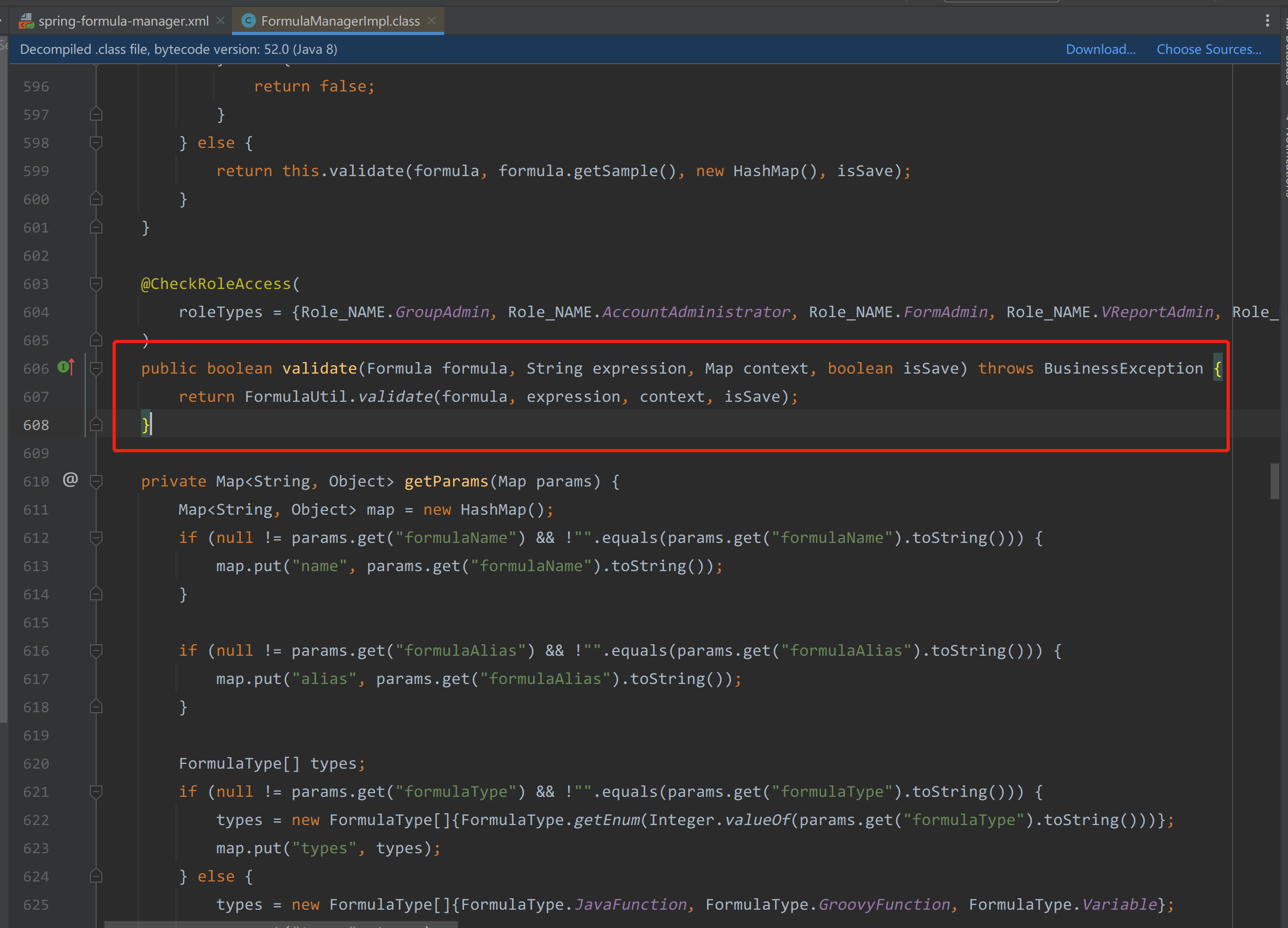Close the spring-formula-manager.xml tab
The width and height of the screenshot is (1288, 928).
(221, 21)
